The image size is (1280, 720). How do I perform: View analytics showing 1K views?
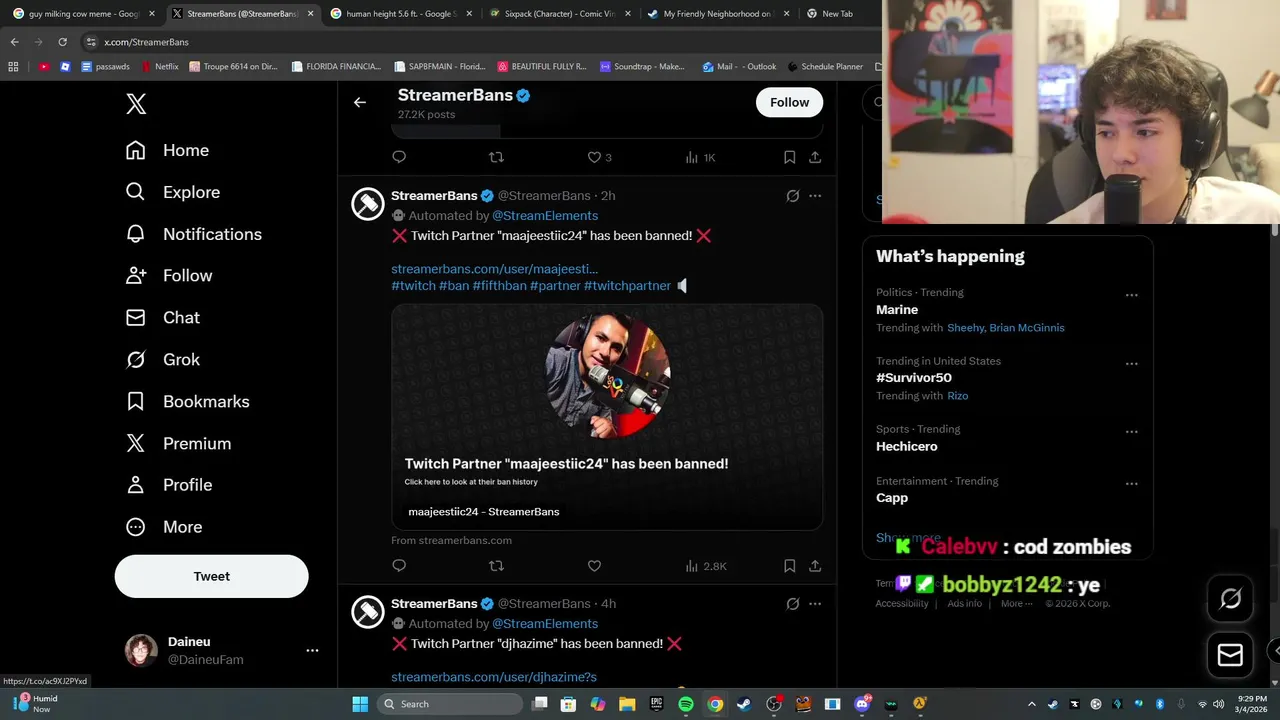click(700, 157)
